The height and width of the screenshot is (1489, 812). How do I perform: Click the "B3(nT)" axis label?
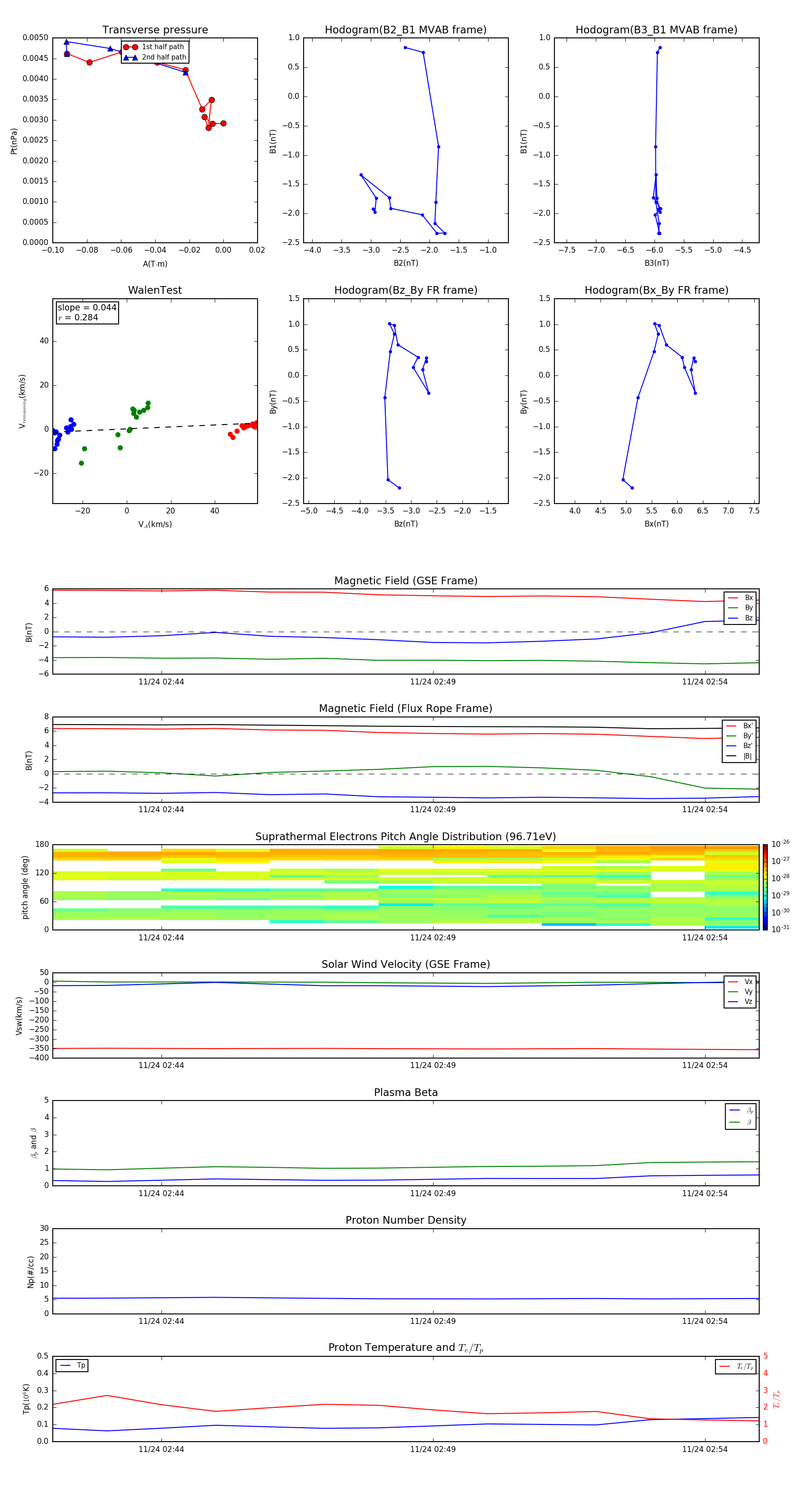pos(656,263)
